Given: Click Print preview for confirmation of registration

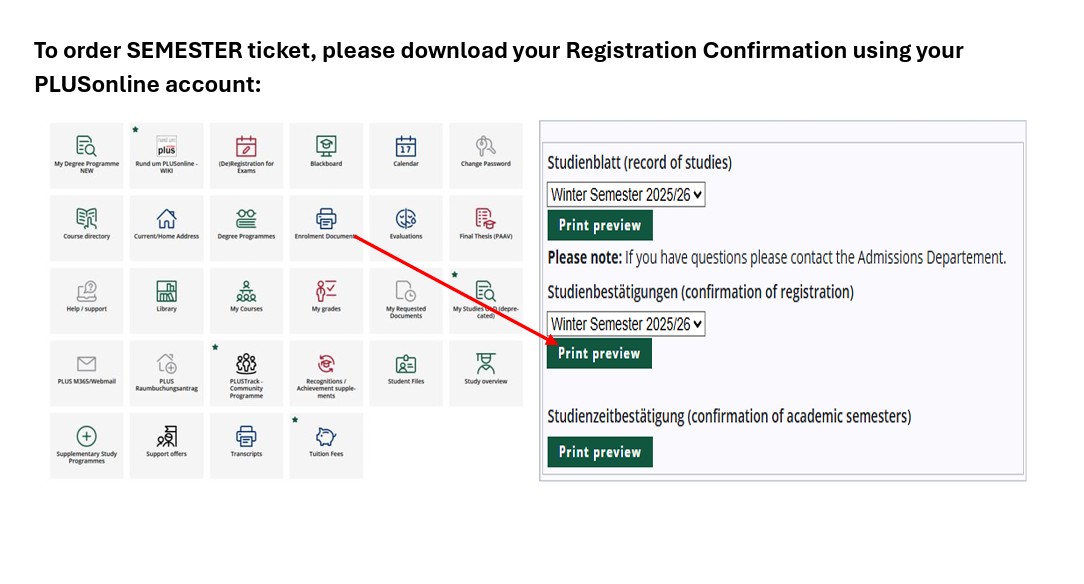Looking at the screenshot, I should point(600,353).
